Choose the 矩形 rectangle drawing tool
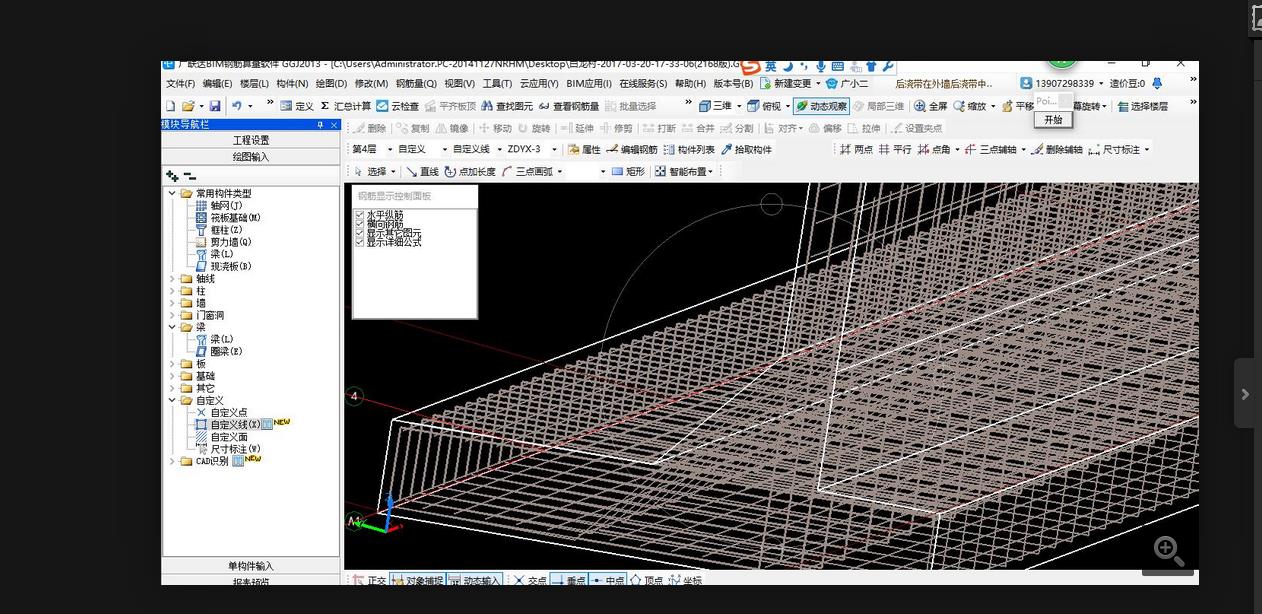Image resolution: width=1262 pixels, height=614 pixels. click(628, 172)
